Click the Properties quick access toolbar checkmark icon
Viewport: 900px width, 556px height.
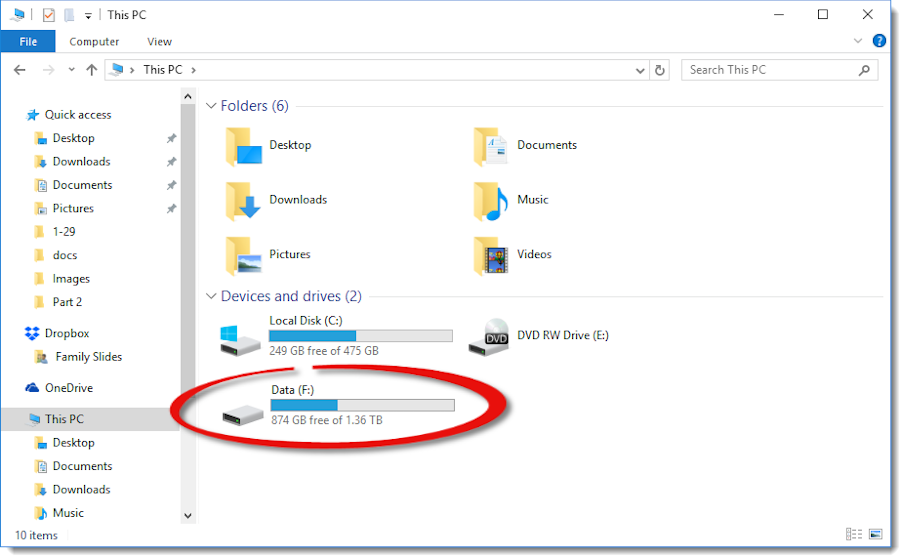tap(49, 15)
